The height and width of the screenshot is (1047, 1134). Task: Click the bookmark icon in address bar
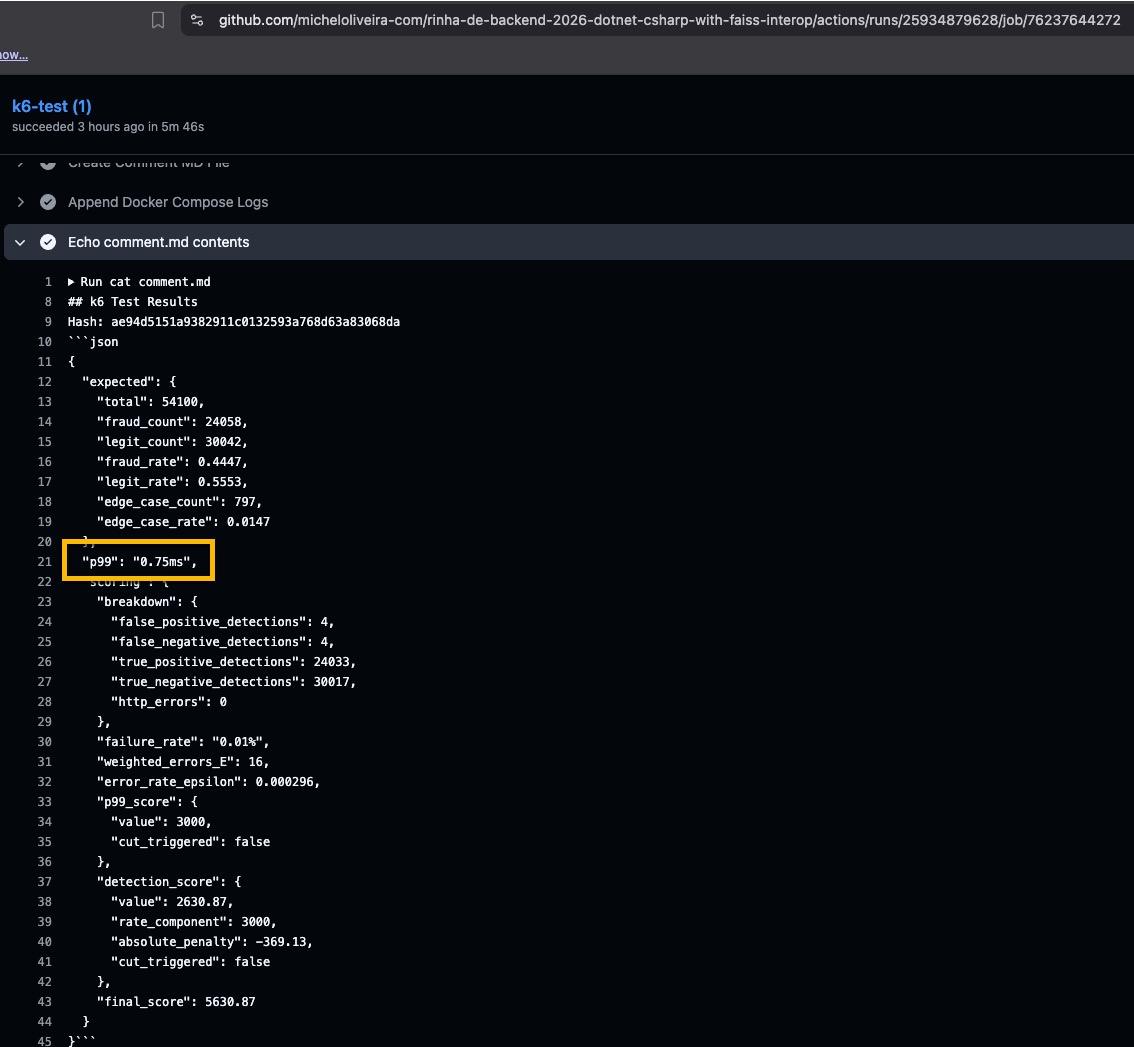click(x=158, y=20)
